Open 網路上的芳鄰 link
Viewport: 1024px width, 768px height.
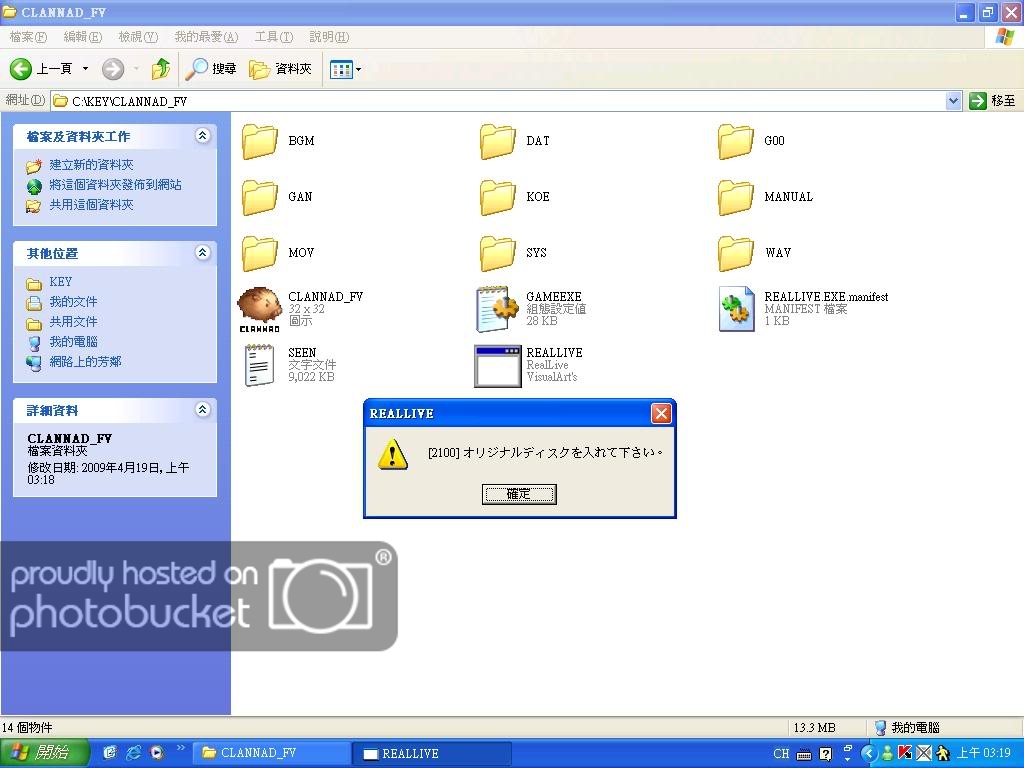pos(85,362)
